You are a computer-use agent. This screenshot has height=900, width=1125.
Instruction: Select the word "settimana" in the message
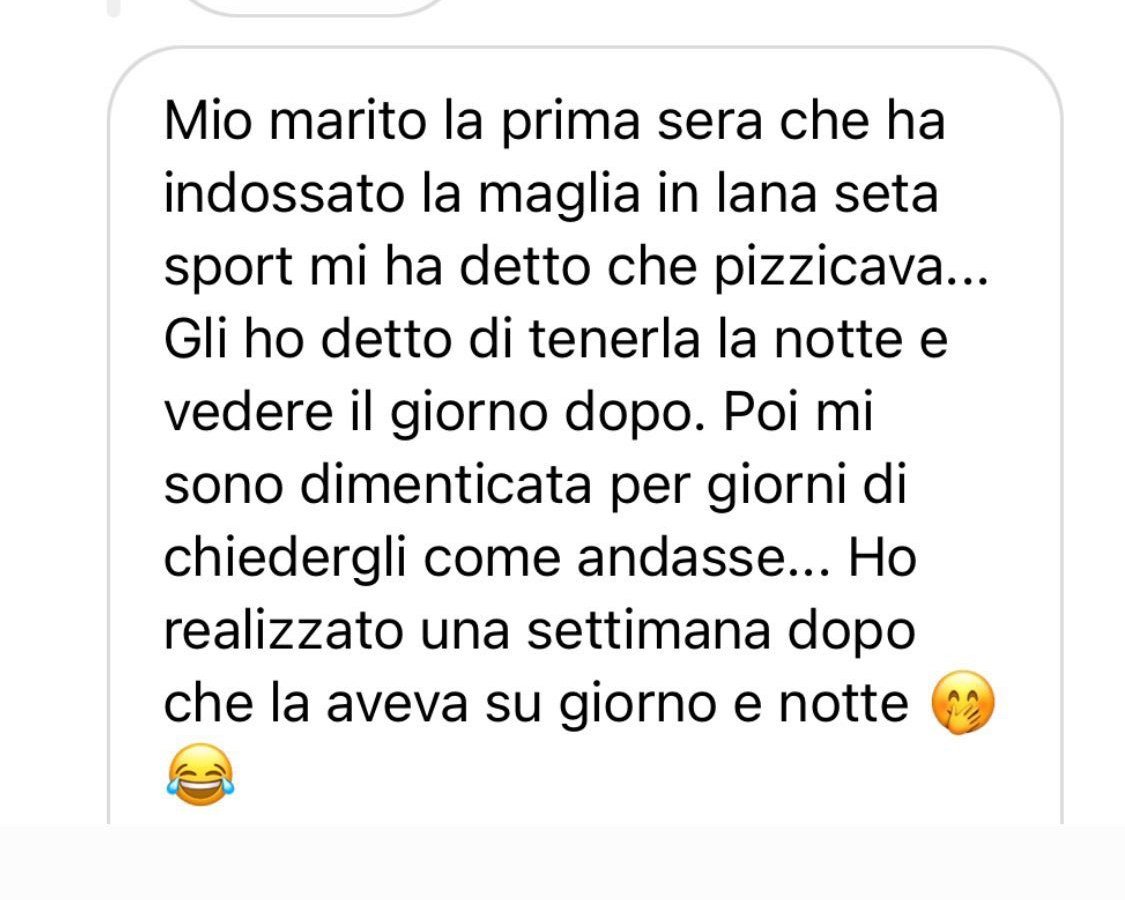(649, 631)
